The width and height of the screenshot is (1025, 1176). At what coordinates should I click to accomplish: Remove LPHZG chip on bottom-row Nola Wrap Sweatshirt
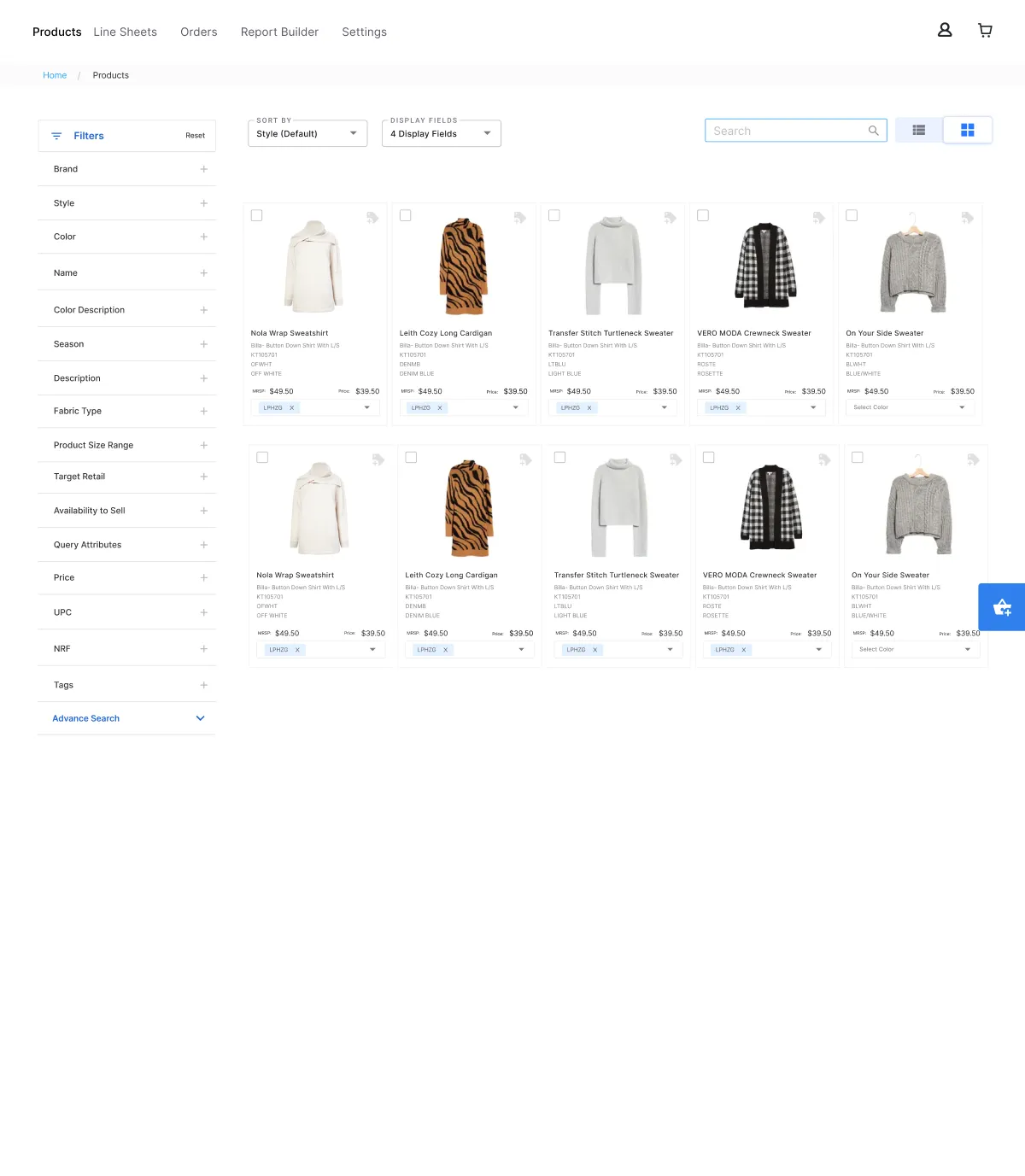pyautogui.click(x=297, y=650)
